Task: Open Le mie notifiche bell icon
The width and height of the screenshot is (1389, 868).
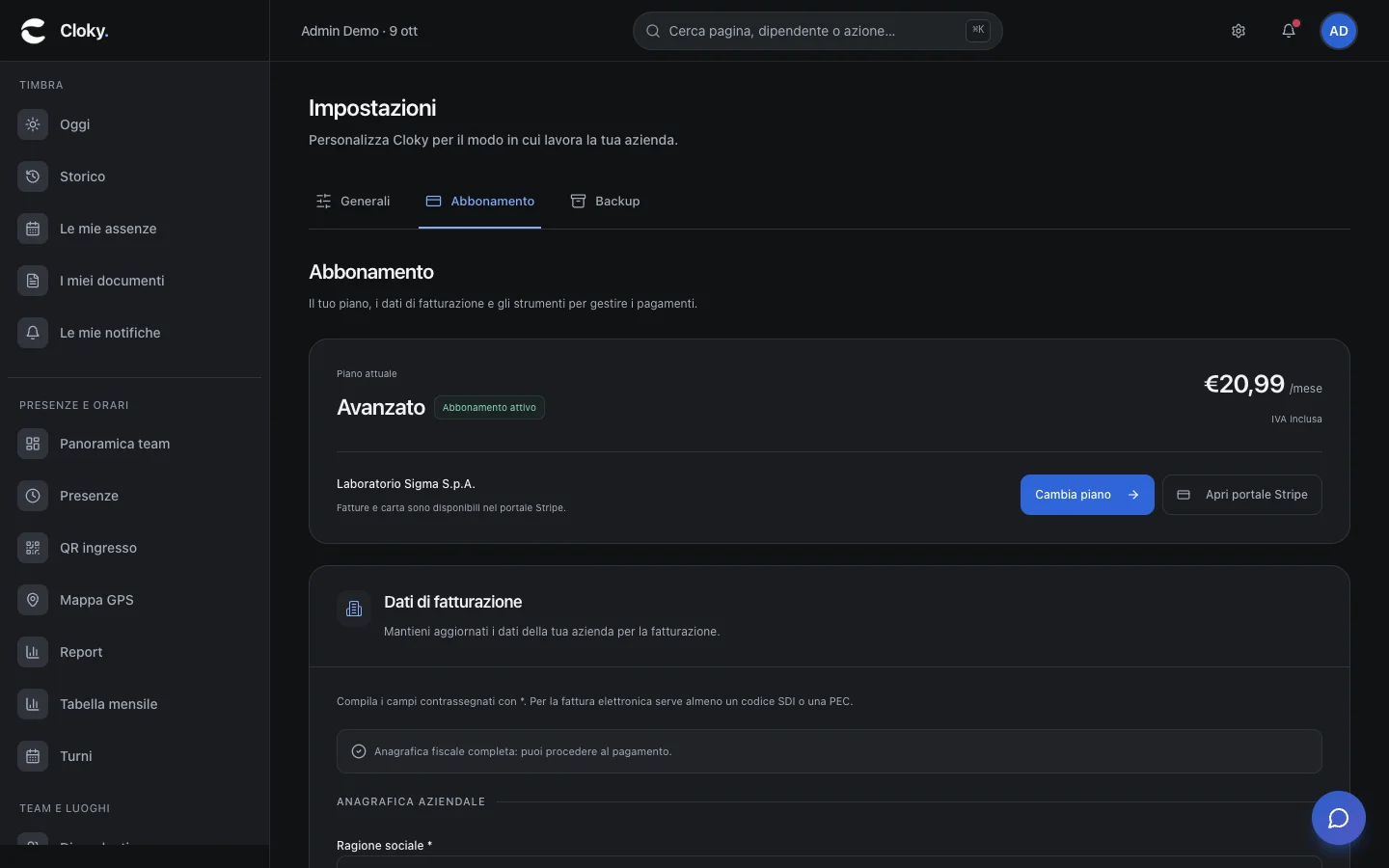Action: pyautogui.click(x=33, y=333)
